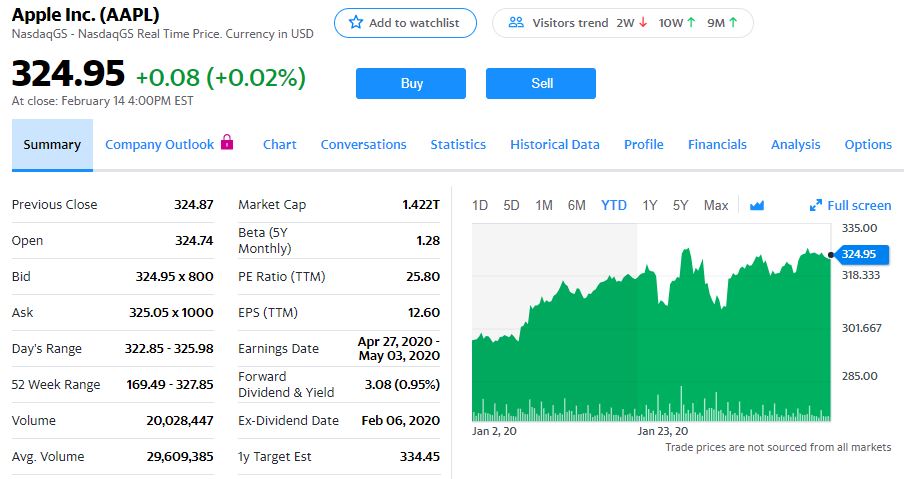This screenshot has height=479, width=904.
Task: Click the +0.08 (+0.02%) change value
Action: tap(221, 77)
